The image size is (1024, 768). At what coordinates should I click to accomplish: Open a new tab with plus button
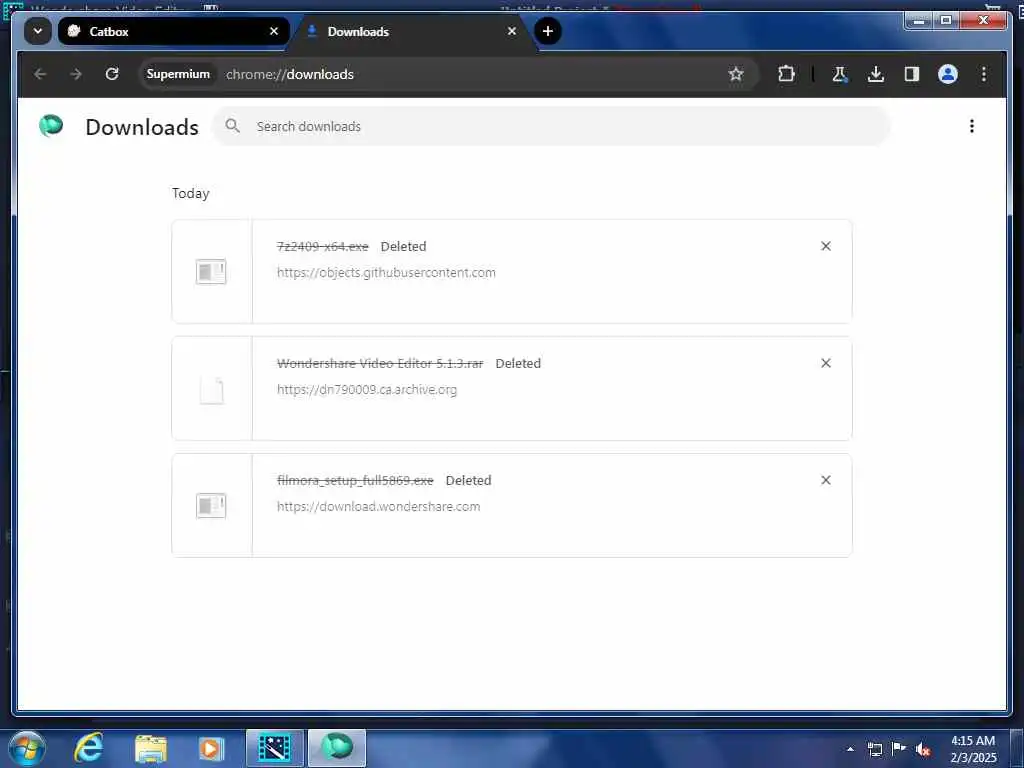pos(548,31)
